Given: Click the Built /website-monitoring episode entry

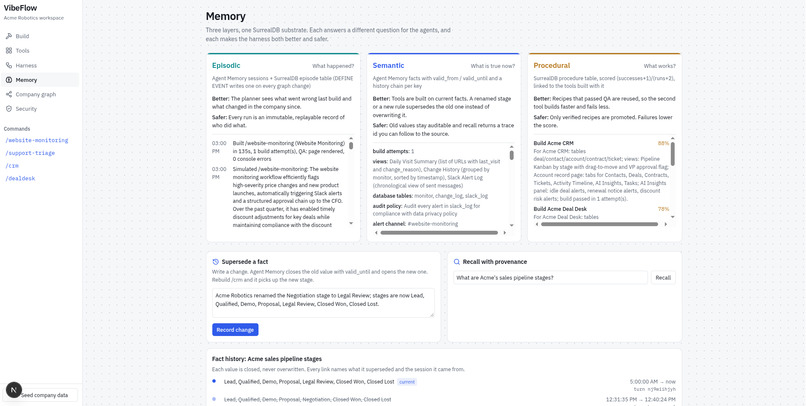Looking at the screenshot, I should click(x=281, y=152).
